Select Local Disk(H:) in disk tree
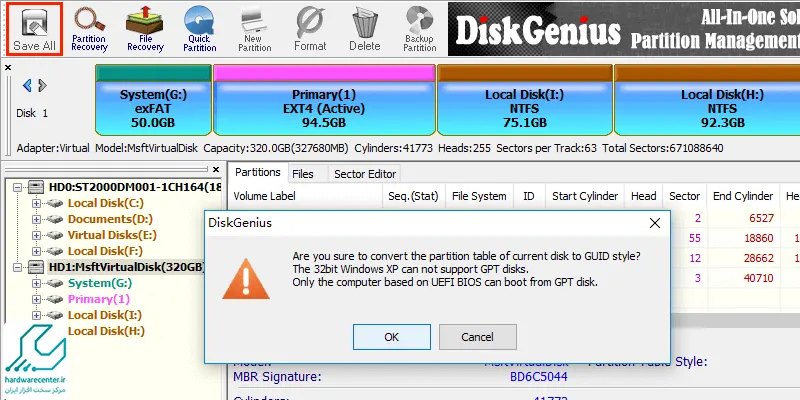The image size is (800, 400). click(106, 331)
